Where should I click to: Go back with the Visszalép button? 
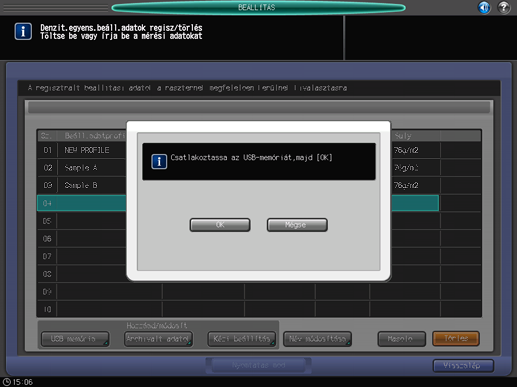click(x=463, y=366)
